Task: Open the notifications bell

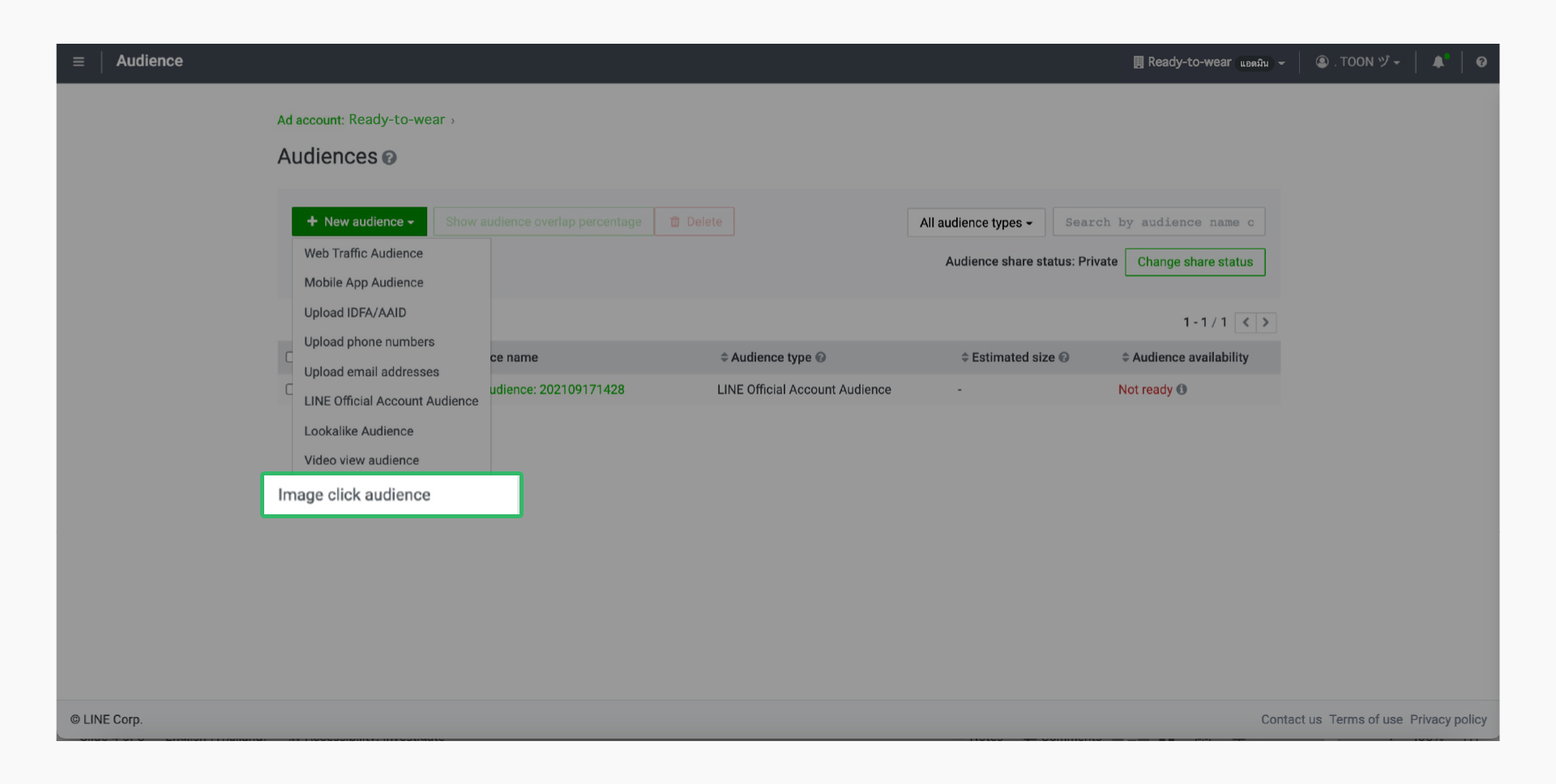Action: pyautogui.click(x=1438, y=62)
